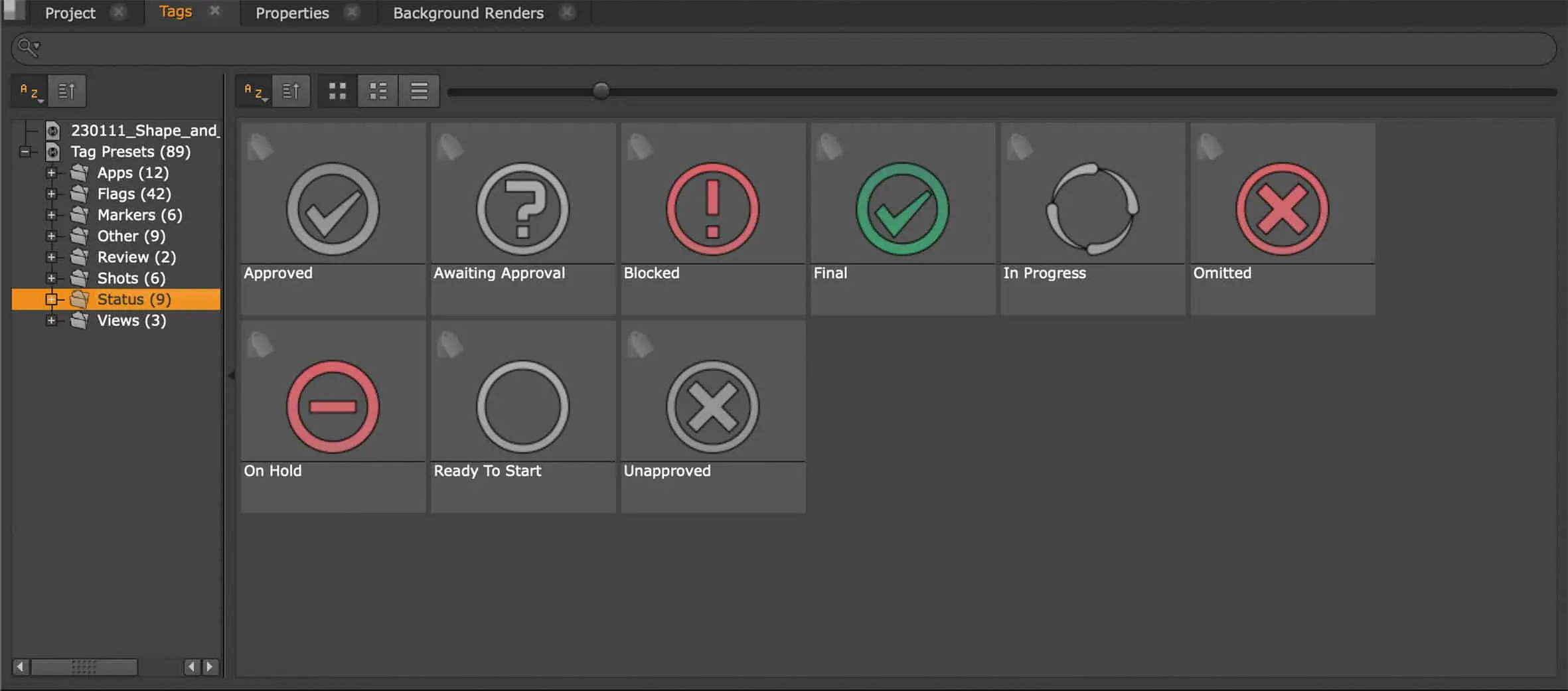This screenshot has height=691, width=1568.
Task: Click the red Omitted X tag
Action: pos(1282,209)
